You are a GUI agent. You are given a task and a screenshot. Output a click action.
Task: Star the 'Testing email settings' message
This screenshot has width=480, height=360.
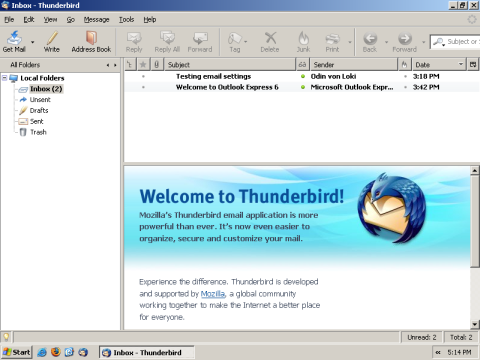pyautogui.click(x=143, y=76)
